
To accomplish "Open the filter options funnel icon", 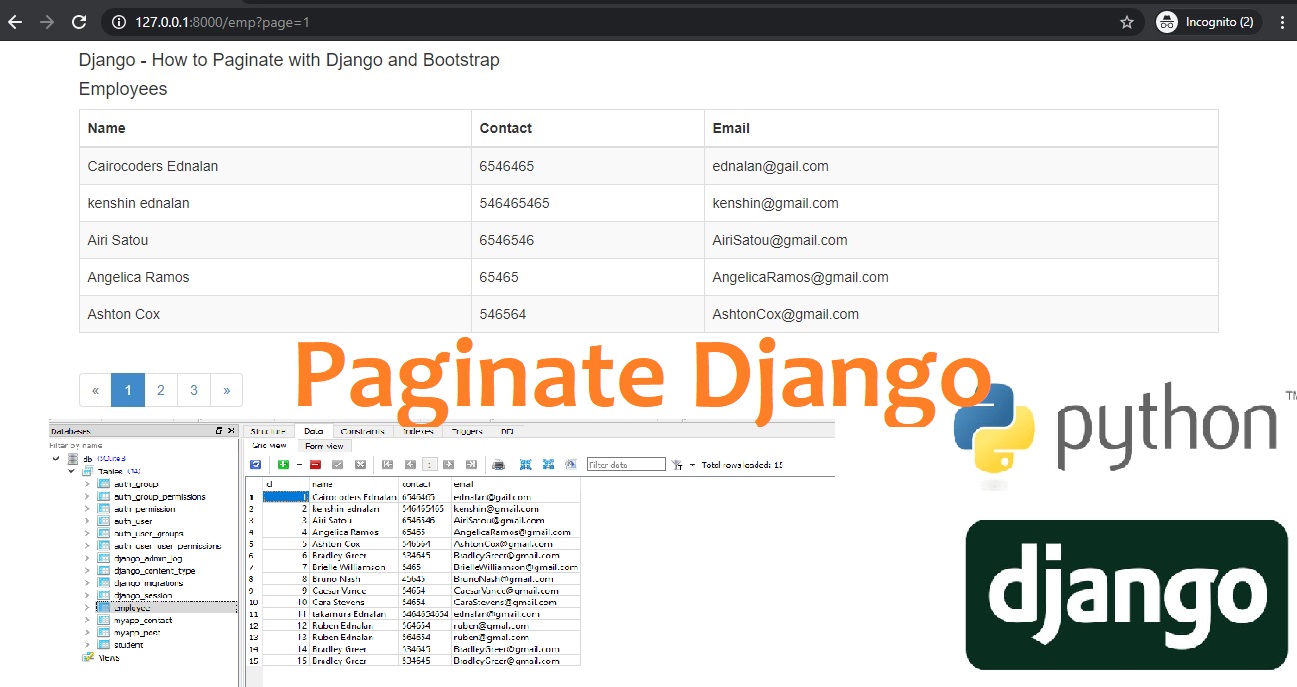I will coord(678,464).
